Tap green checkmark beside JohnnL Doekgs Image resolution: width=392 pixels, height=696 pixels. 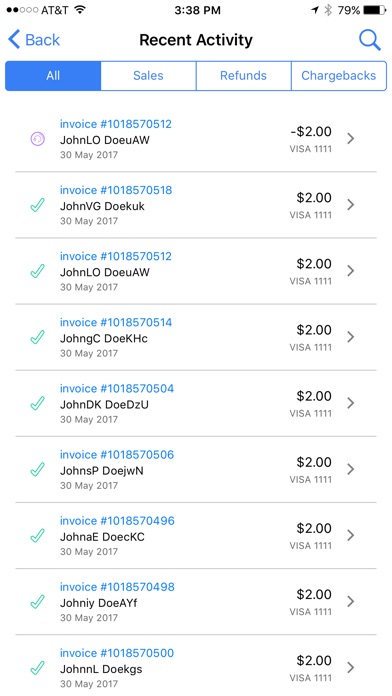(x=37, y=668)
